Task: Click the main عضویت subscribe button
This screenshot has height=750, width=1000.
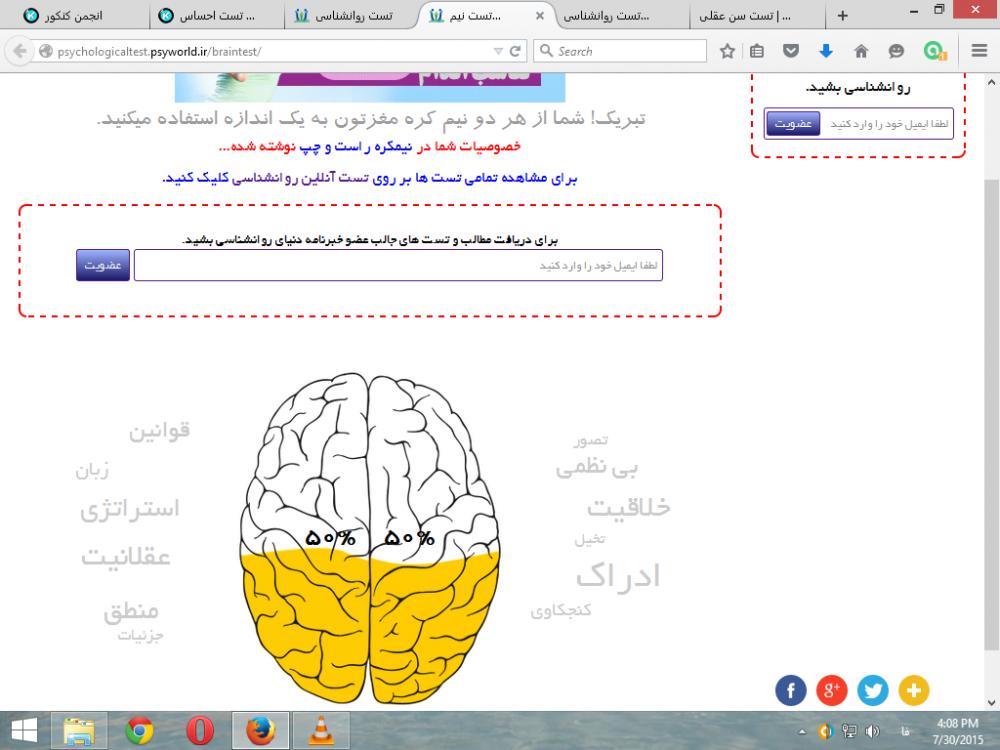Action: (103, 265)
